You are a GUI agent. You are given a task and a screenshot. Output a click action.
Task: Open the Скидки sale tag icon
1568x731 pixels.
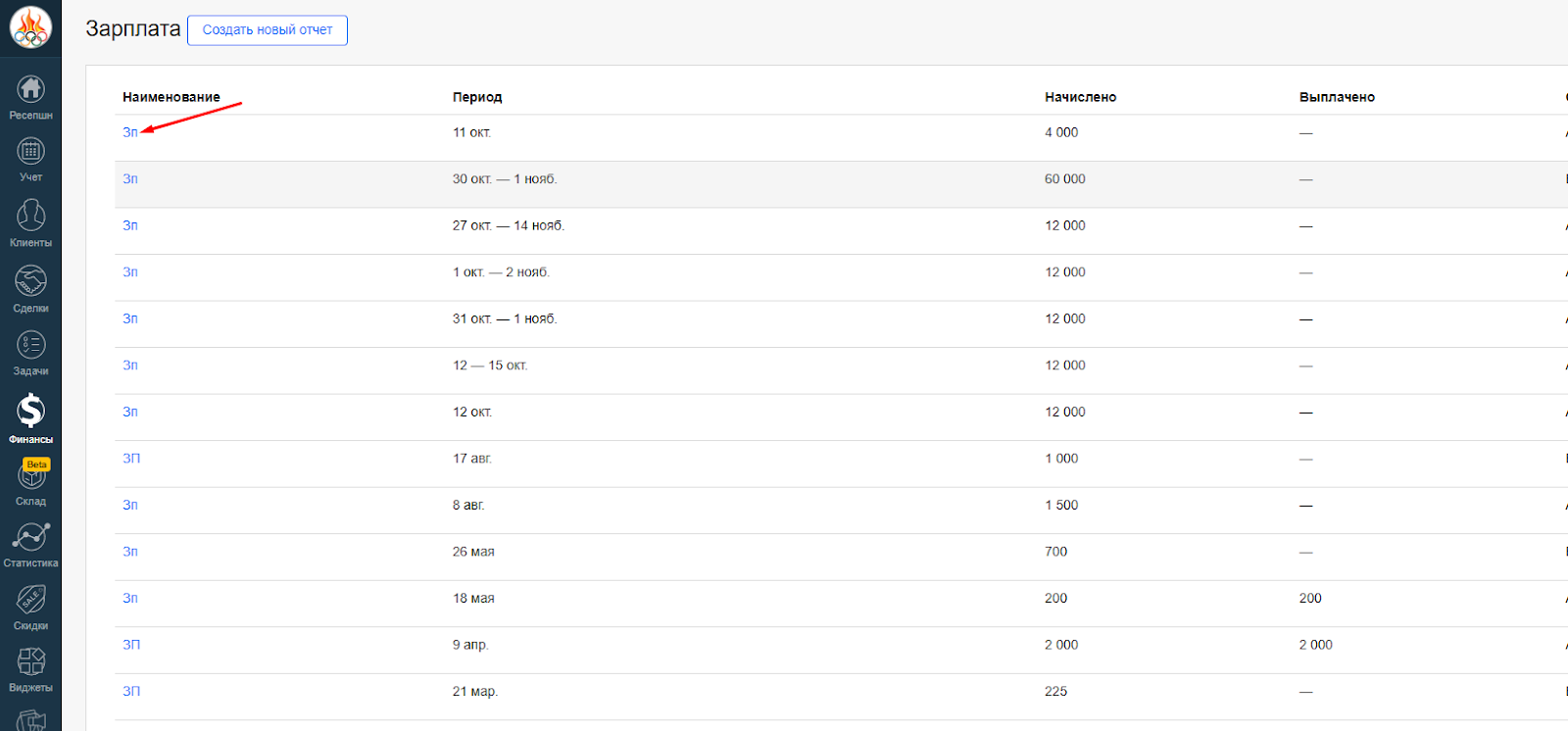tap(30, 600)
